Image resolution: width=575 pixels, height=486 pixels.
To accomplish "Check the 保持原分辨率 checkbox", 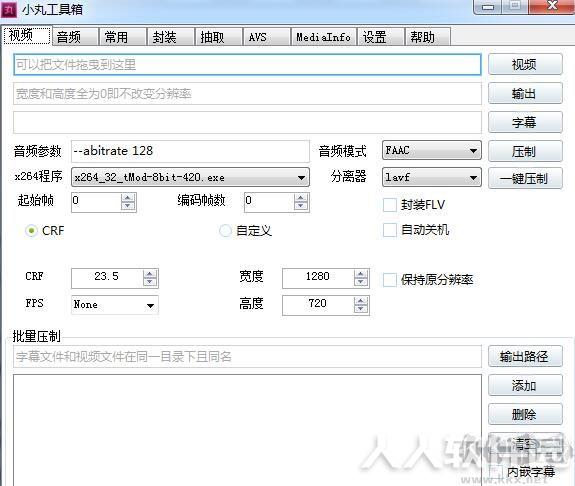I will click(389, 280).
